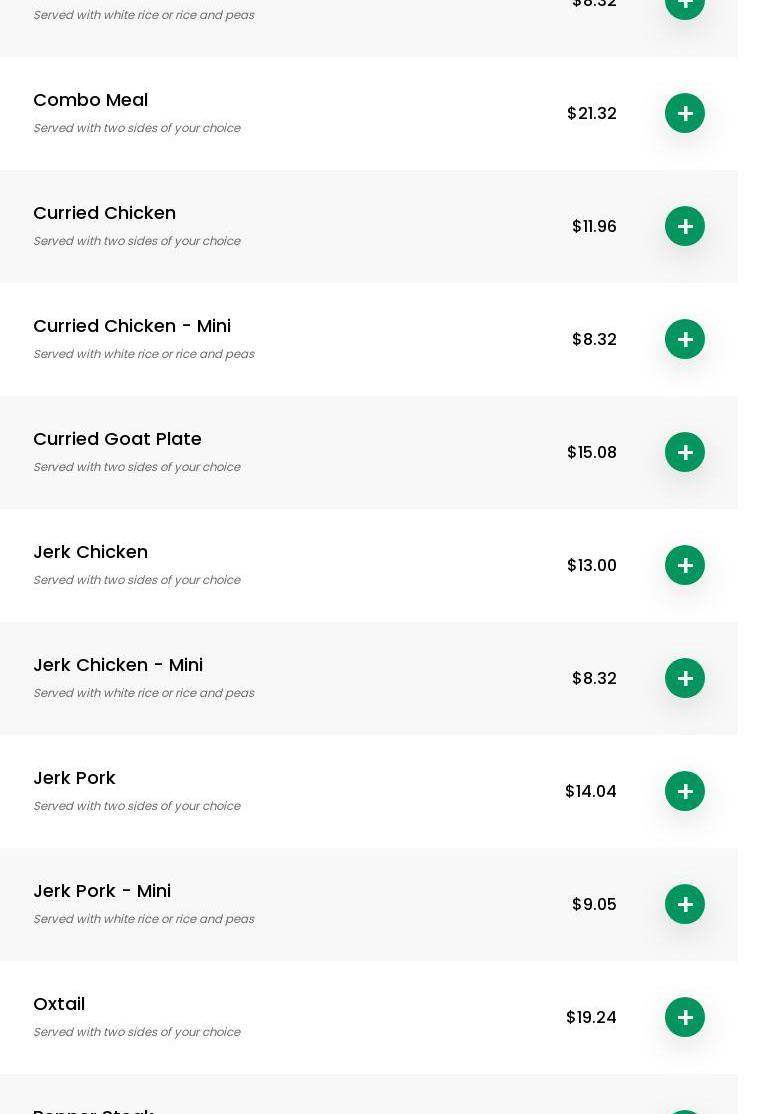Click Jerk Pork's sides description text
This screenshot has width=770, height=1114.
point(136,806)
